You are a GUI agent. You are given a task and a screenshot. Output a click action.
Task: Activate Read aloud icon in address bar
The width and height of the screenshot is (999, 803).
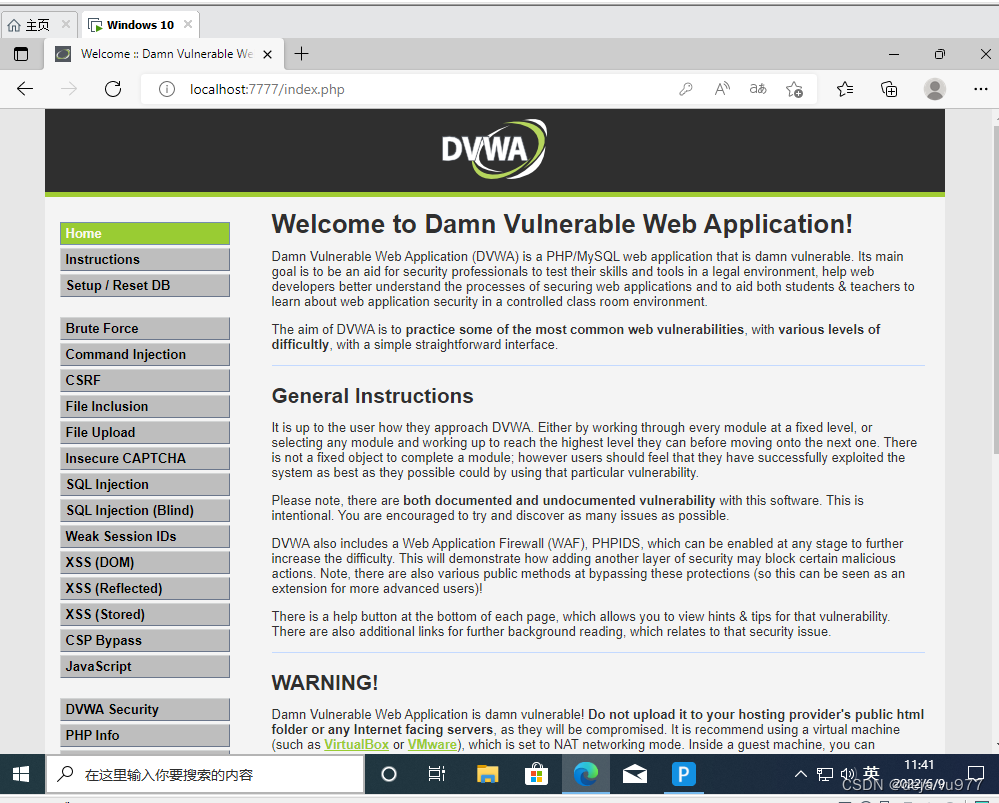pos(722,89)
